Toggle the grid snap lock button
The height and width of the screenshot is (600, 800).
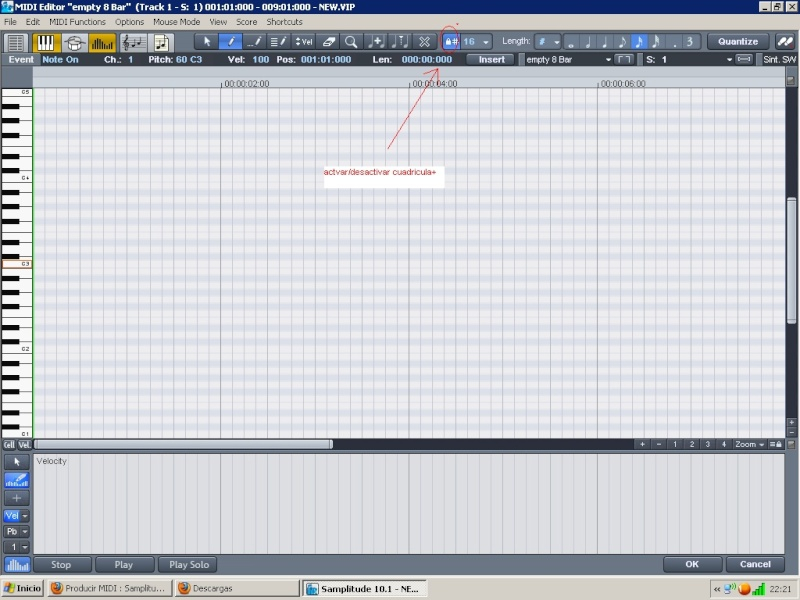pos(451,42)
